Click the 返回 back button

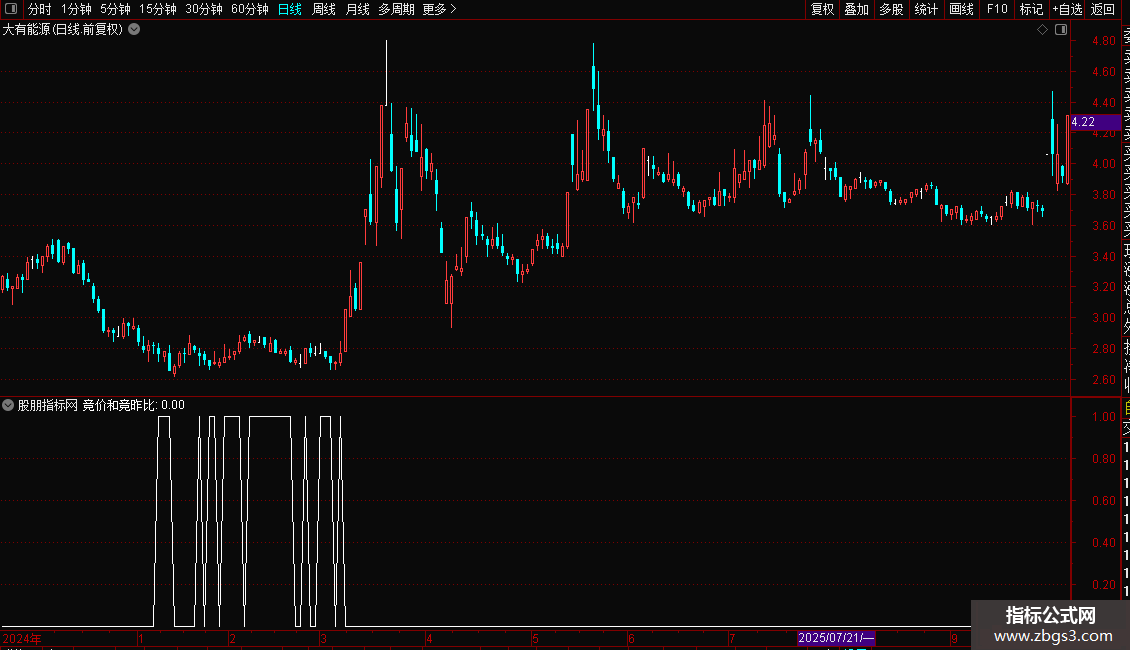[x=1103, y=9]
